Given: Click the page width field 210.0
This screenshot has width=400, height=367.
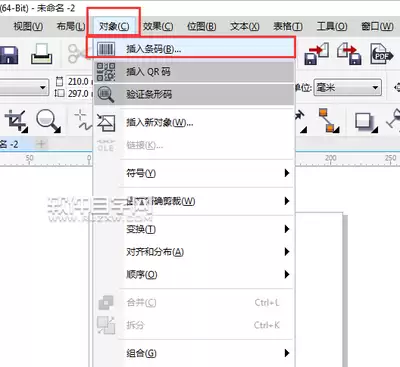Looking at the screenshot, I should [x=79, y=81].
